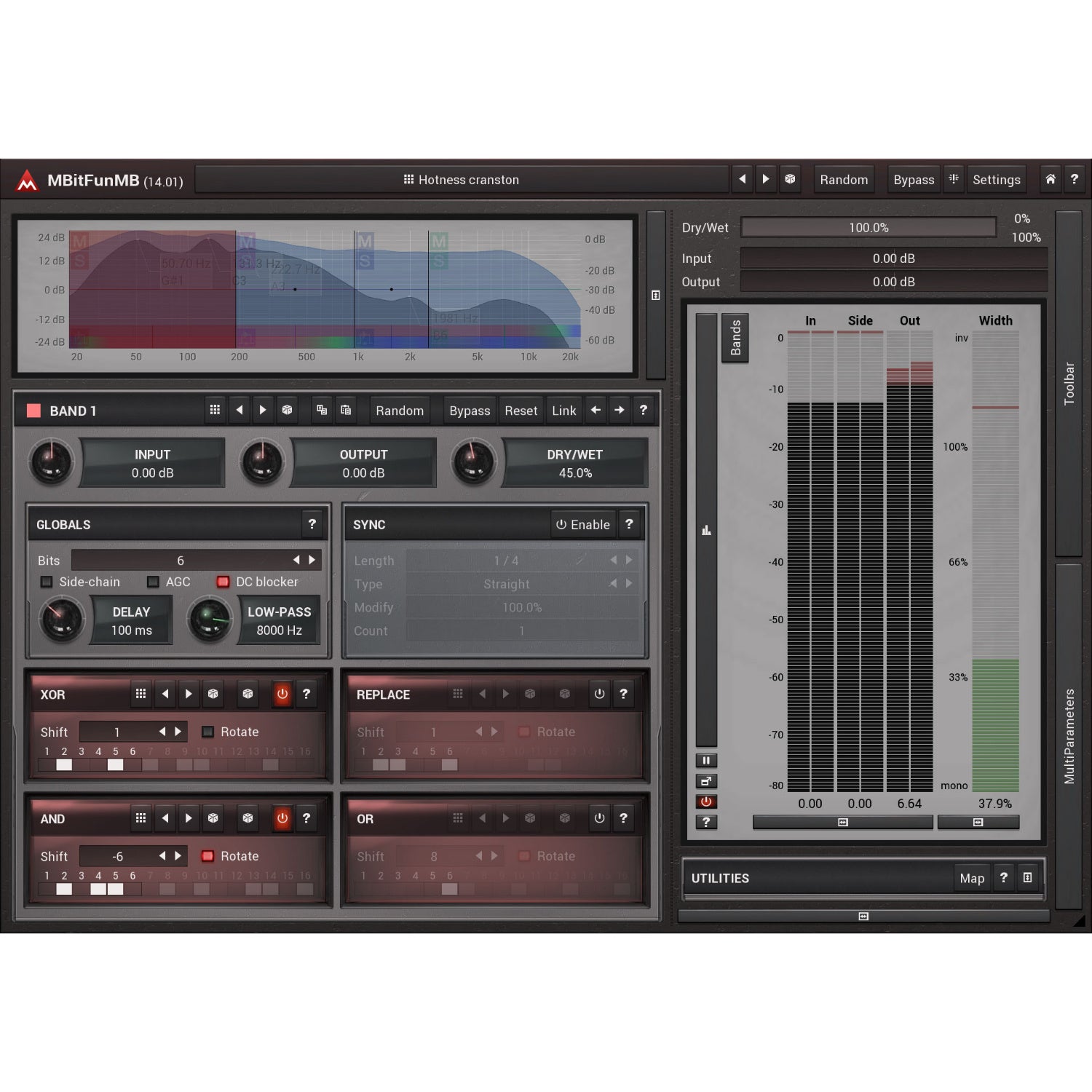Click the Band 1 Bypass button
Image resolution: width=1092 pixels, height=1092 pixels.
pos(470,411)
